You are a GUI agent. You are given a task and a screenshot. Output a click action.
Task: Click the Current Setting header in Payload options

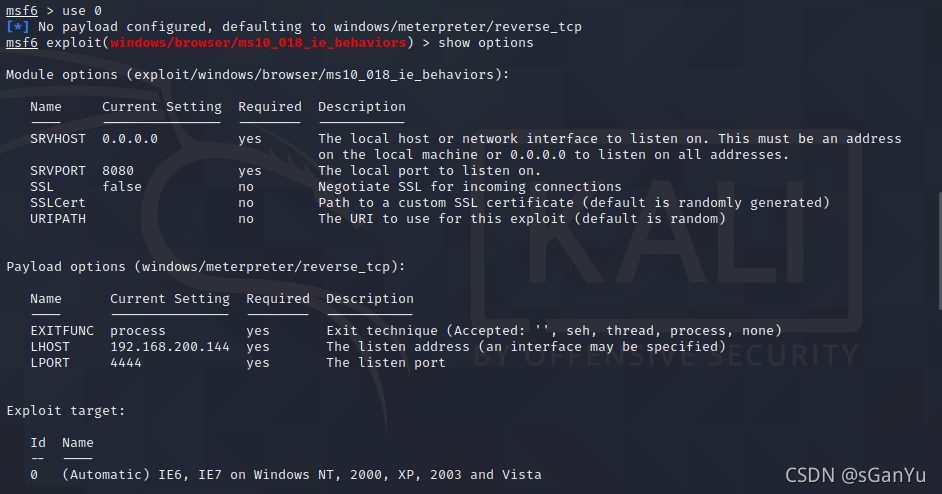(170, 299)
